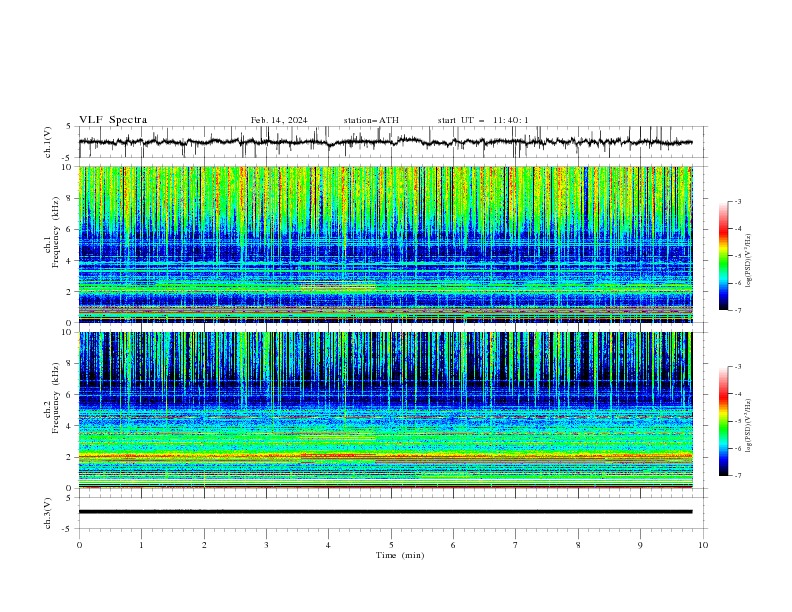792x612 pixels.
Task: Click the 'VLF Spectra' title text
Action: (113, 120)
